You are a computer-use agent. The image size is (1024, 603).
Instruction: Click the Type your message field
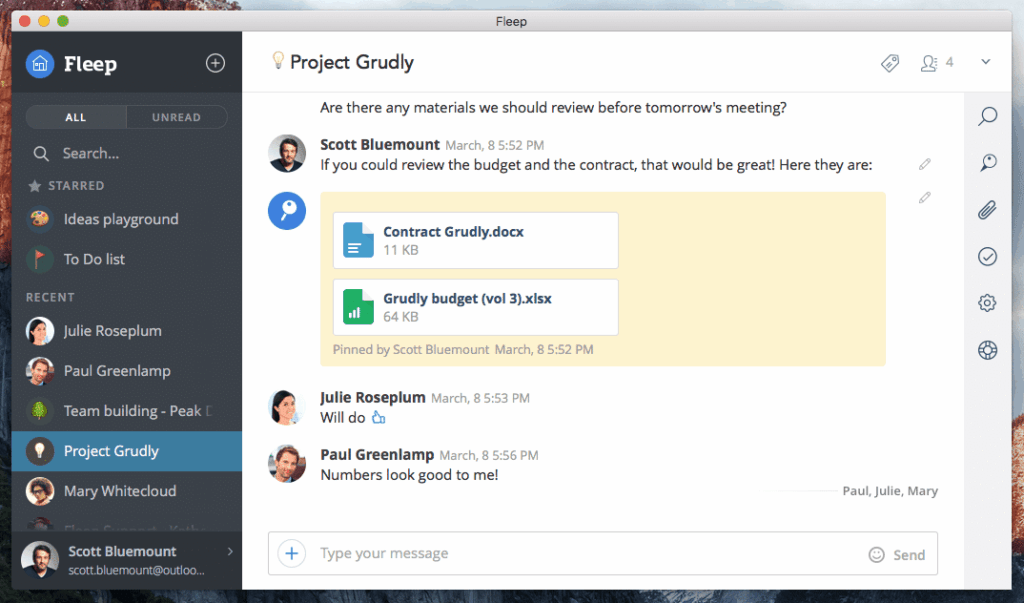click(x=588, y=553)
